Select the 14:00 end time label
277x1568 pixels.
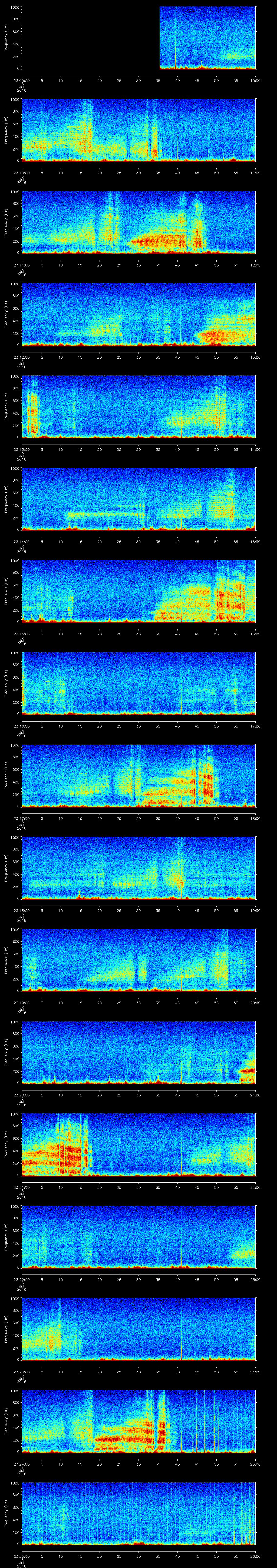pyautogui.click(x=255, y=449)
